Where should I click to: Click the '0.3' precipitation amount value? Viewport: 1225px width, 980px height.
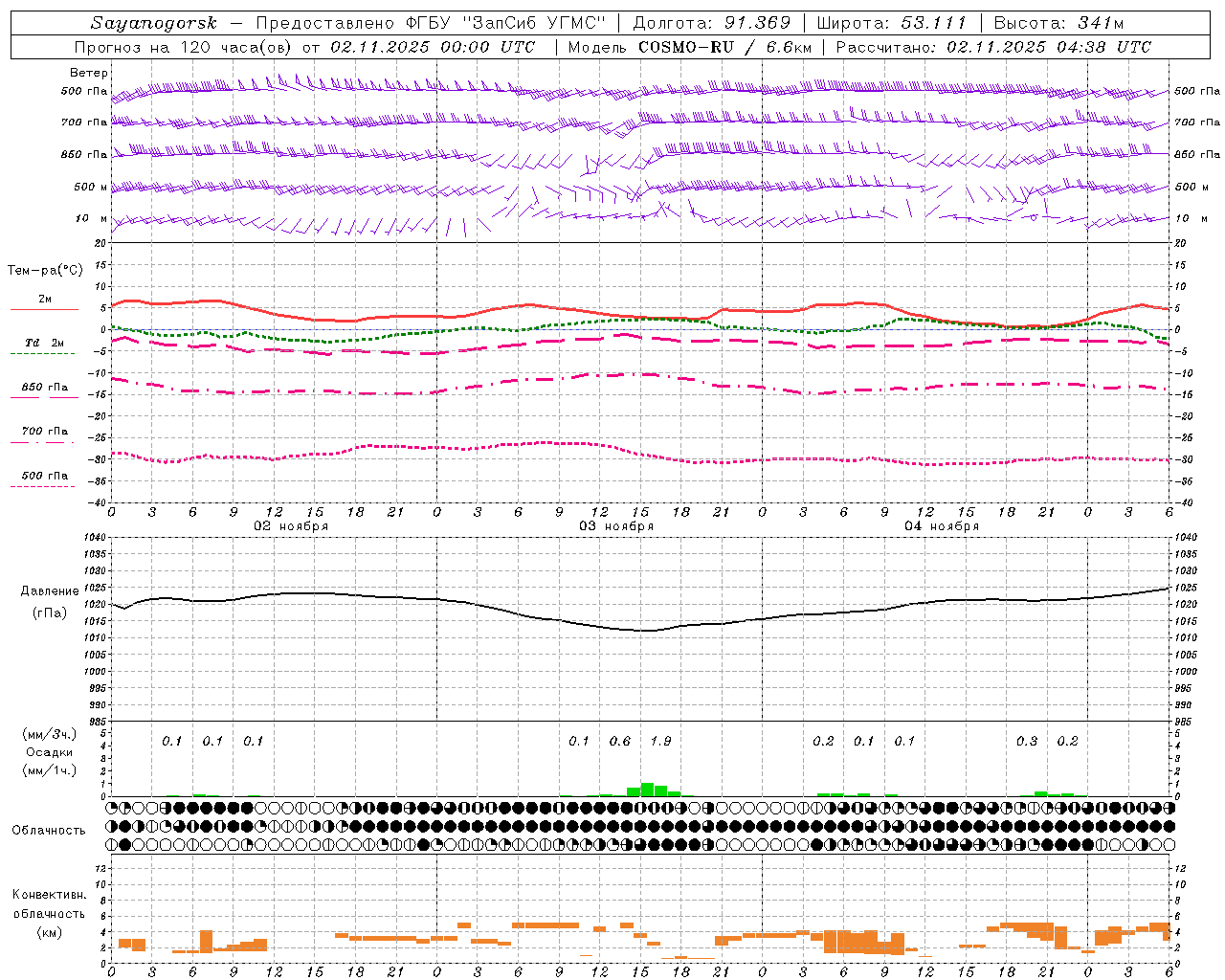point(1027,741)
